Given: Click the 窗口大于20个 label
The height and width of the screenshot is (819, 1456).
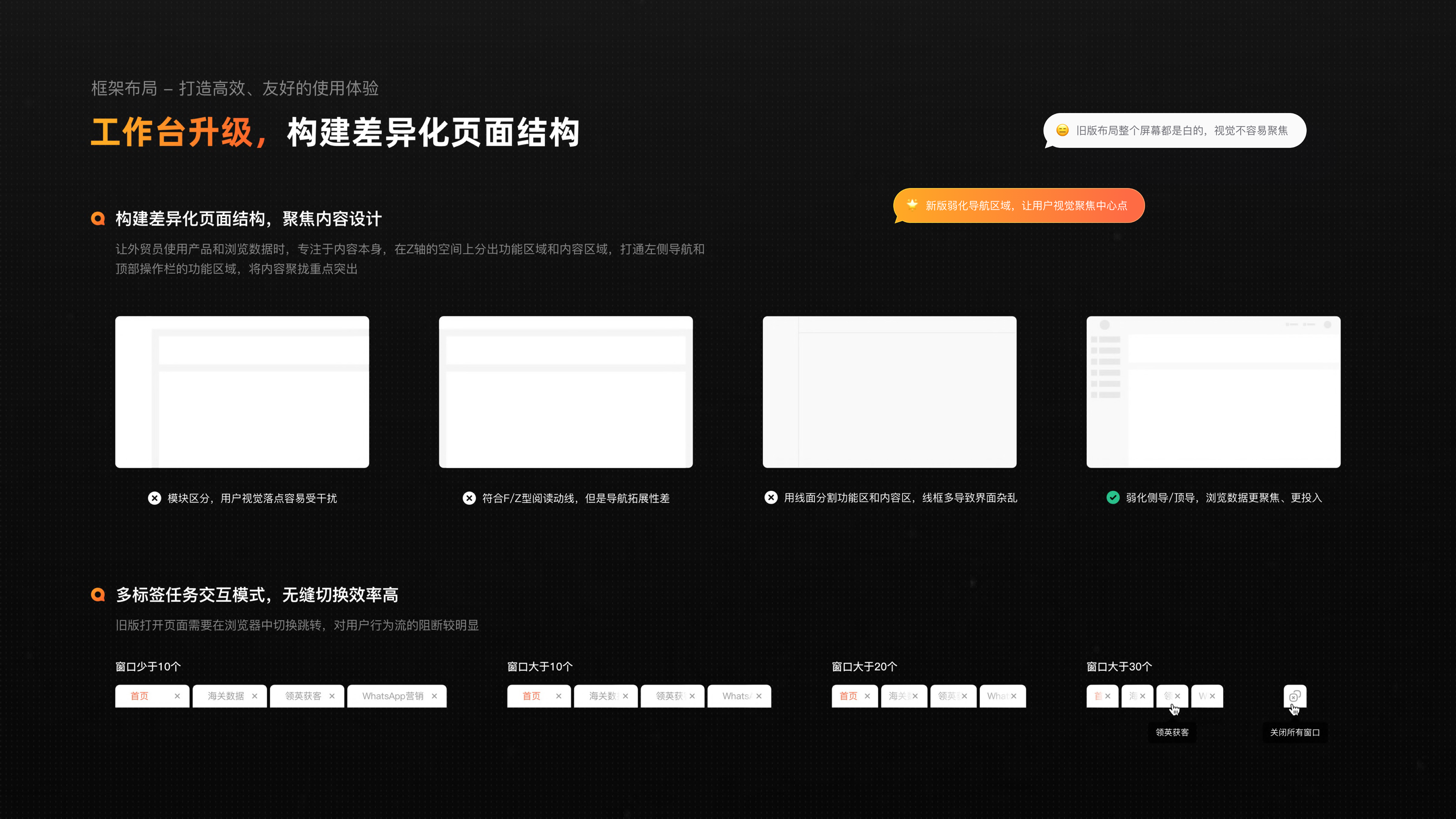Looking at the screenshot, I should coord(864,666).
